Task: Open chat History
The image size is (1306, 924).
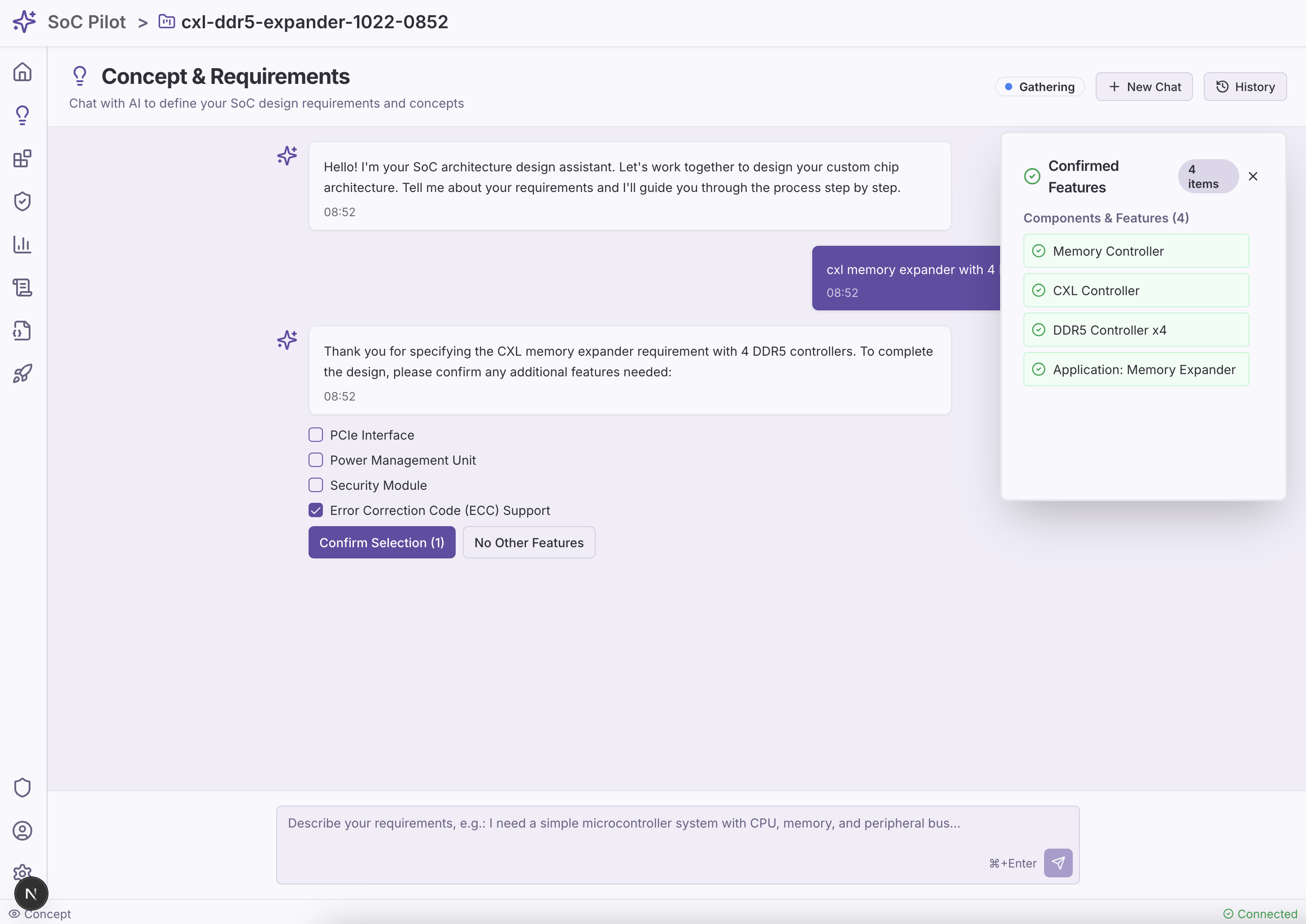Action: click(1245, 87)
